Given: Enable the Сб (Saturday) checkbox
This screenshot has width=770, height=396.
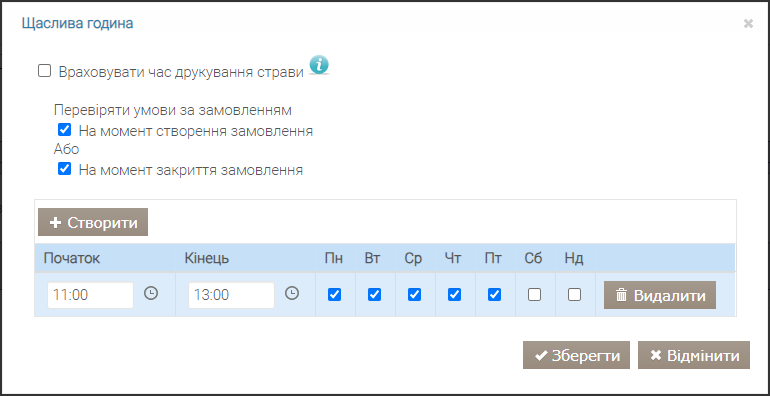Looking at the screenshot, I should 534,294.
